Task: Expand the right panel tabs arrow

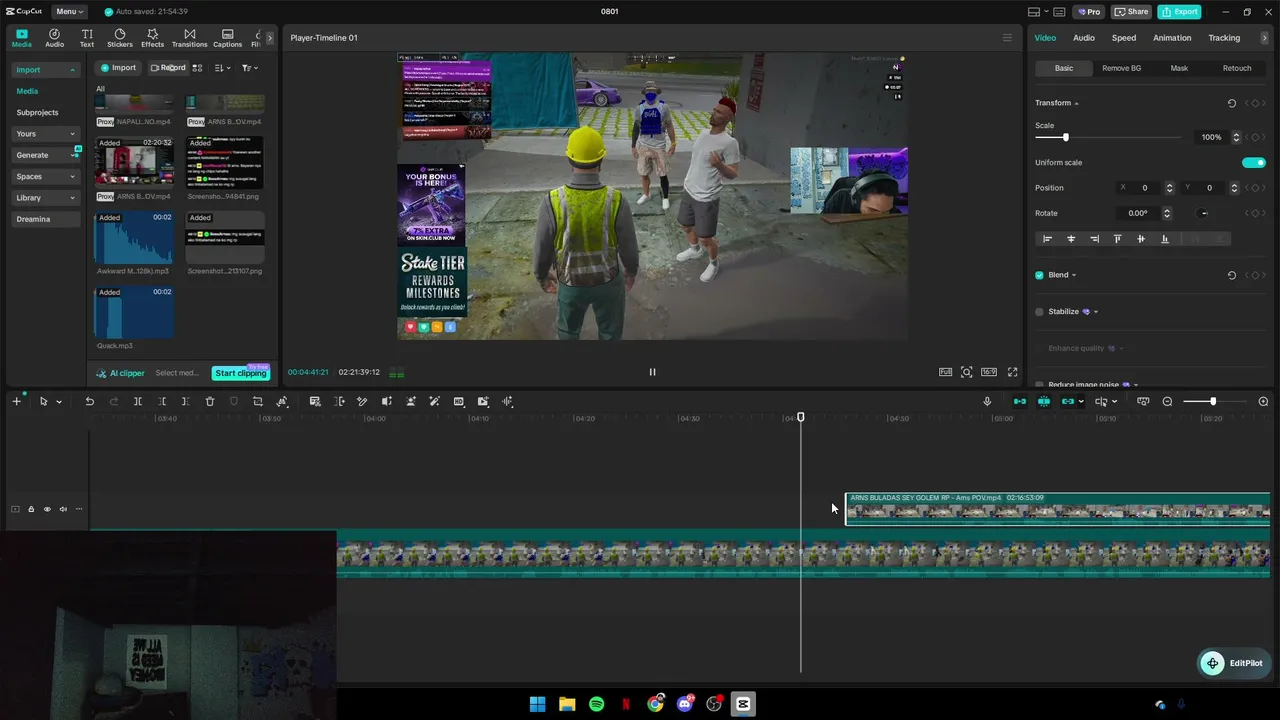Action: [1264, 38]
